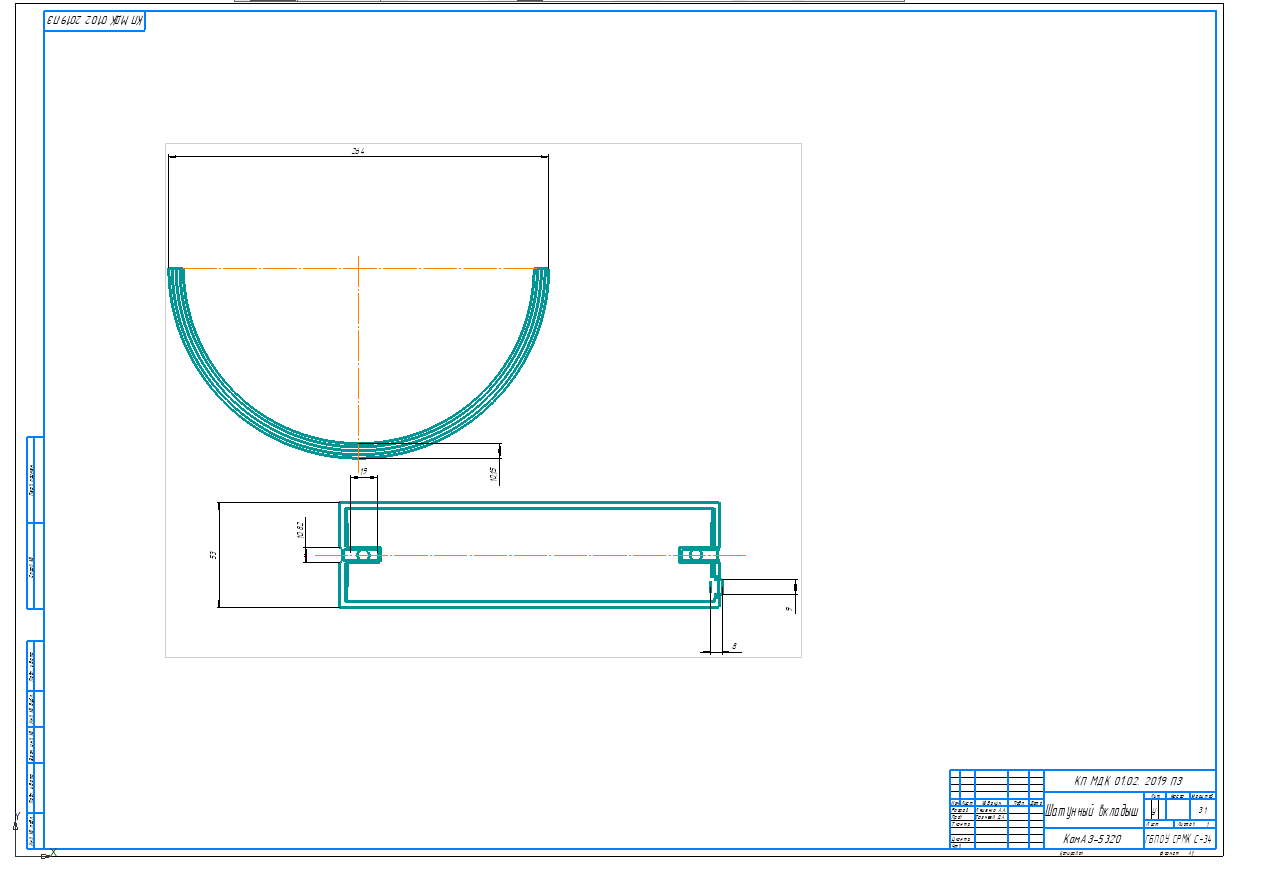Click the locking notch on right edge

(x=716, y=586)
